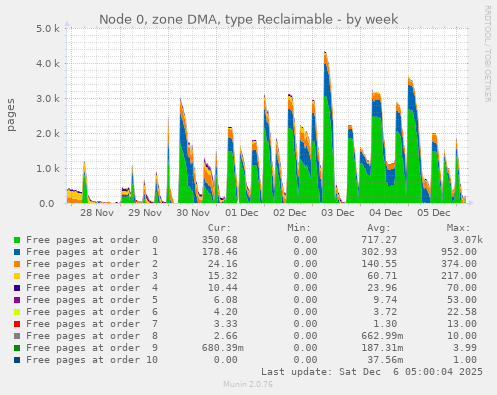Click max value 3.07k for order 0

pos(468,240)
